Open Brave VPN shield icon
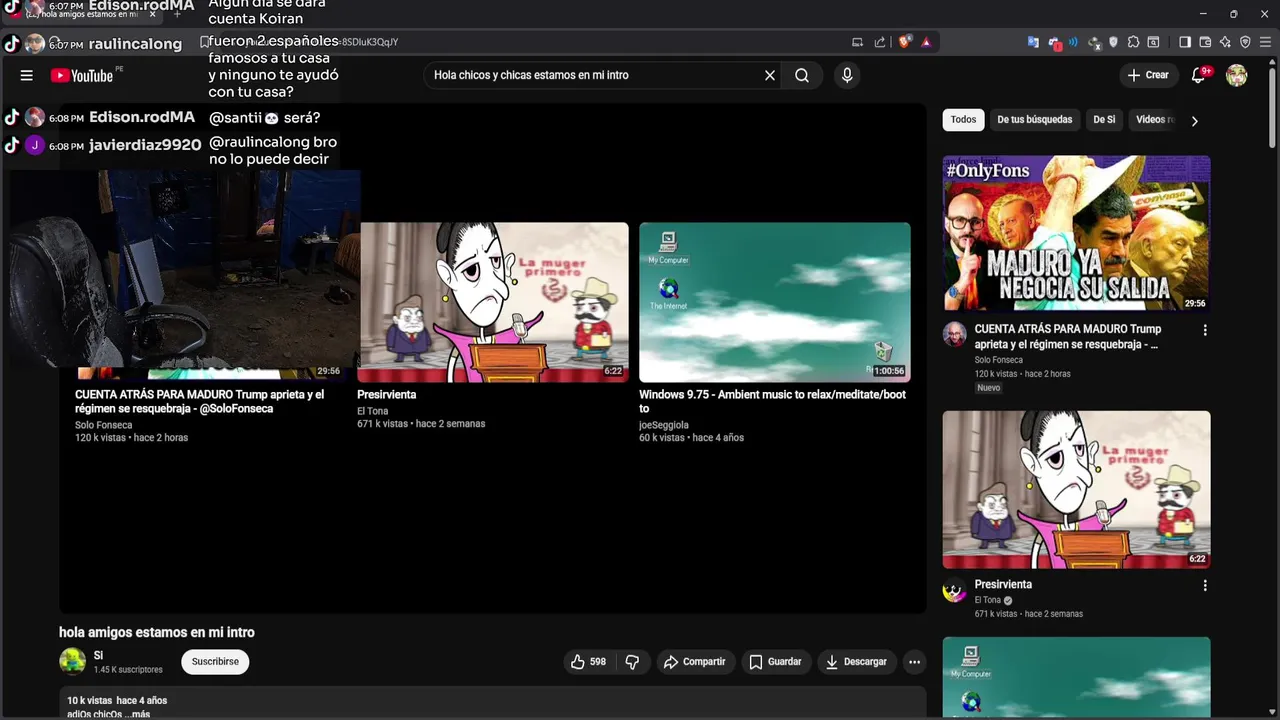1280x720 pixels. tap(1245, 42)
